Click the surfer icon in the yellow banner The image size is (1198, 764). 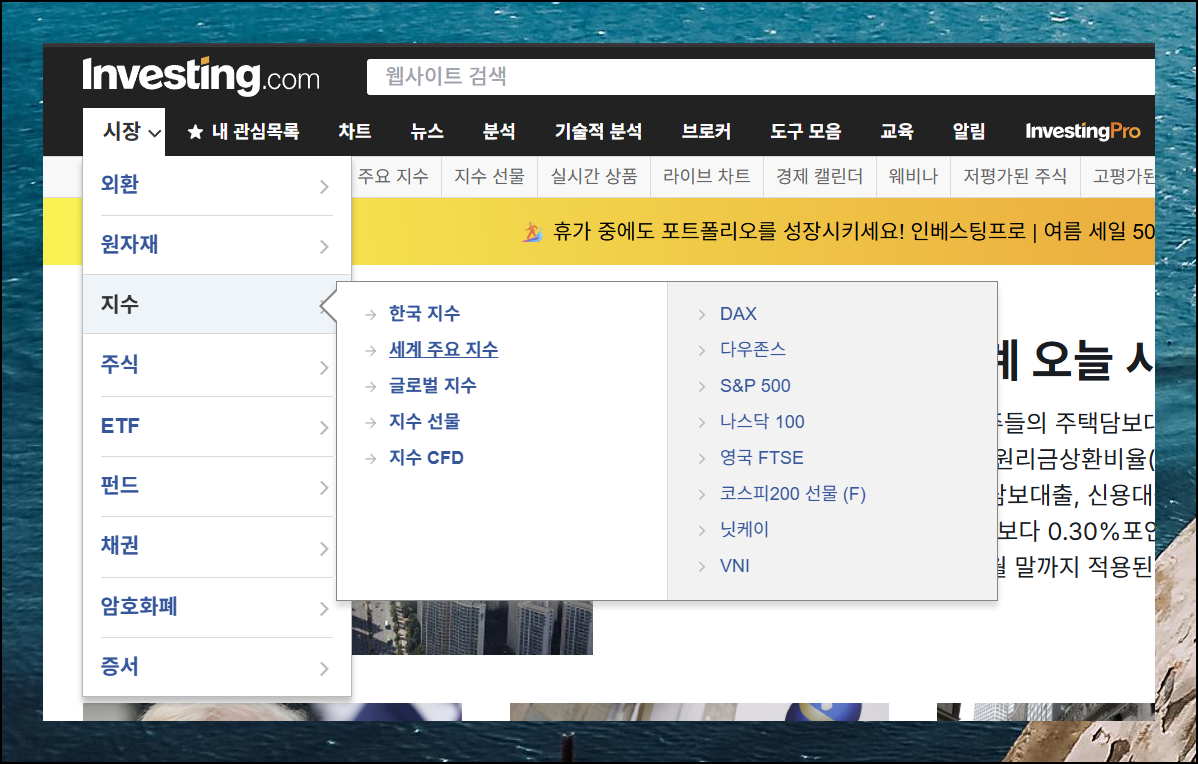[x=533, y=231]
